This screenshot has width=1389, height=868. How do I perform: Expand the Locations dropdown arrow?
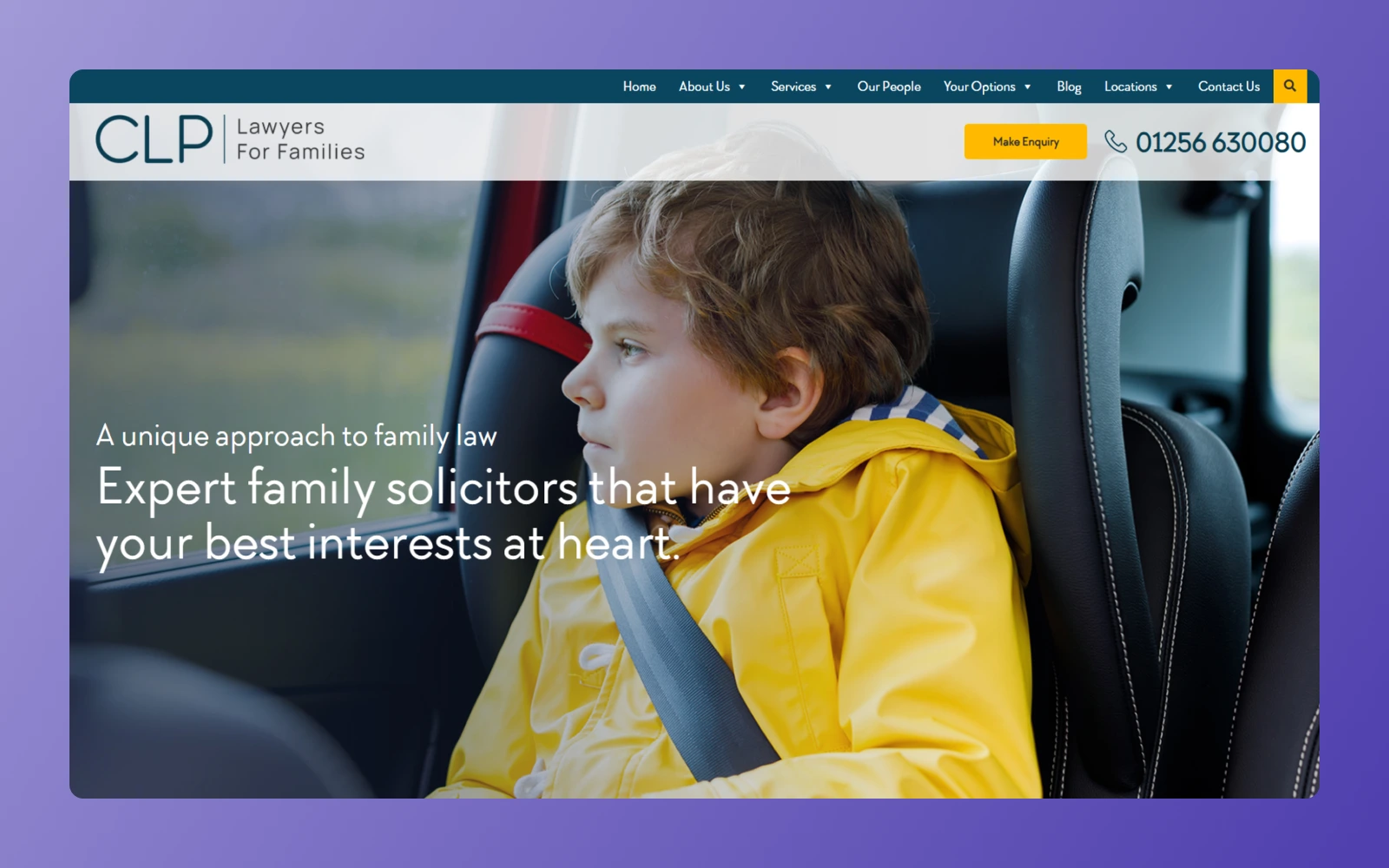(x=1169, y=87)
